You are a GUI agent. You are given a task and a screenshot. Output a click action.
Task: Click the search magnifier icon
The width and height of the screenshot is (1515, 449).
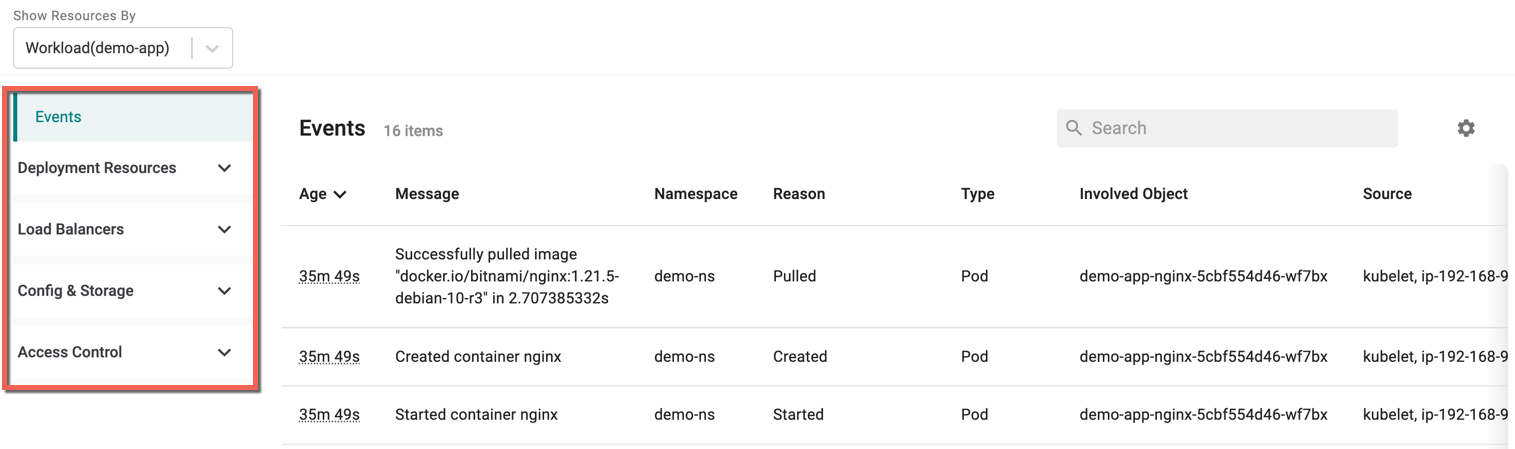[1074, 128]
